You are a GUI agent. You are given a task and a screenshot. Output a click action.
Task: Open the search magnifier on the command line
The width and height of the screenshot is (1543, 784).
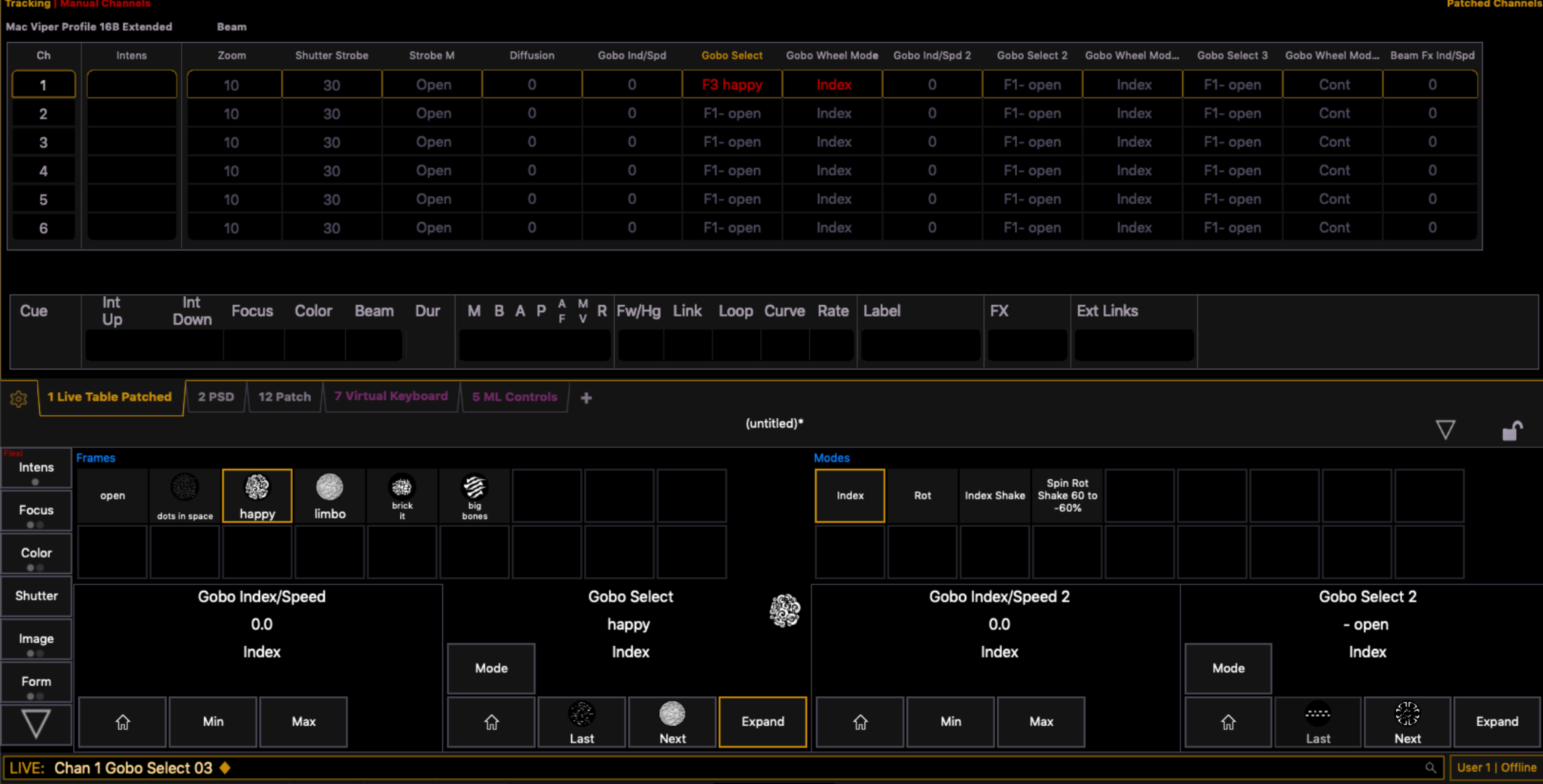click(x=1431, y=767)
